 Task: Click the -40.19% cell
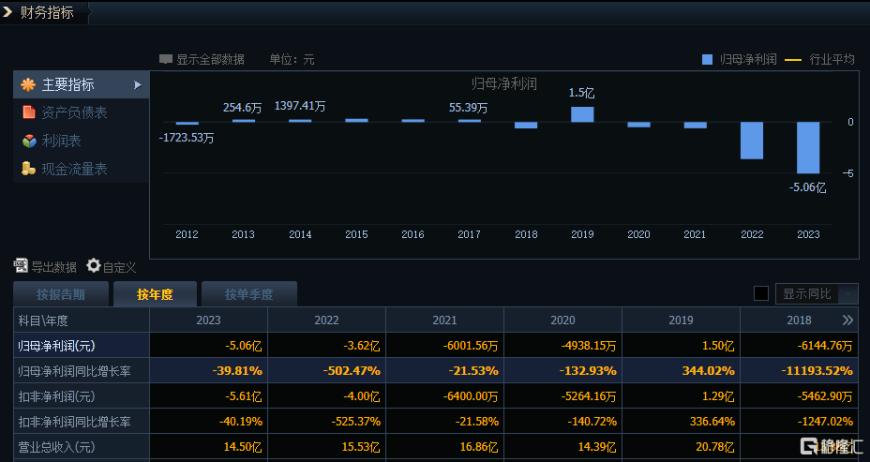click(x=208, y=422)
